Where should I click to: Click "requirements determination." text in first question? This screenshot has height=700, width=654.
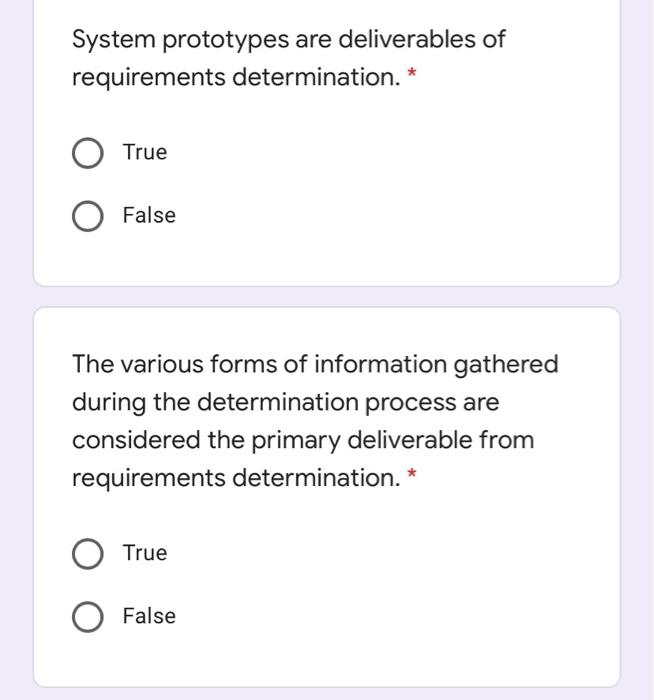click(236, 78)
